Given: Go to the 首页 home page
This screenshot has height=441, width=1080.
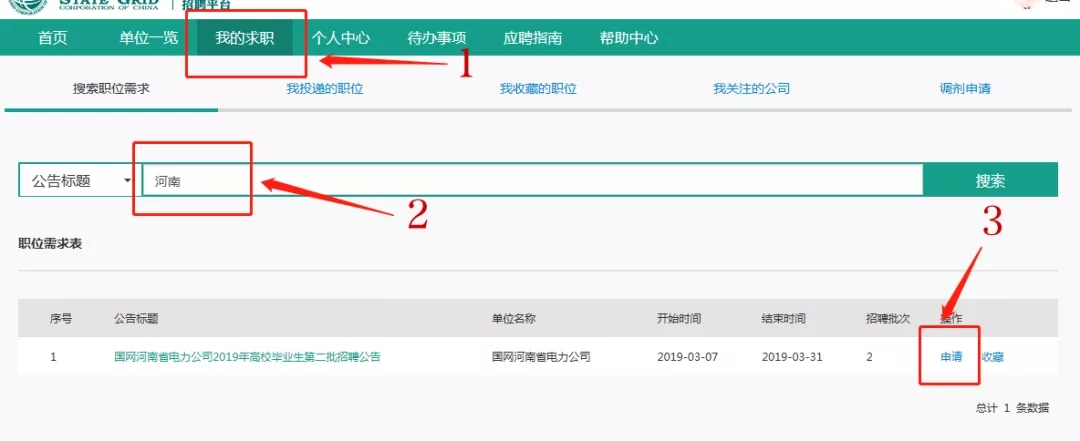Looking at the screenshot, I should click(x=53, y=38).
